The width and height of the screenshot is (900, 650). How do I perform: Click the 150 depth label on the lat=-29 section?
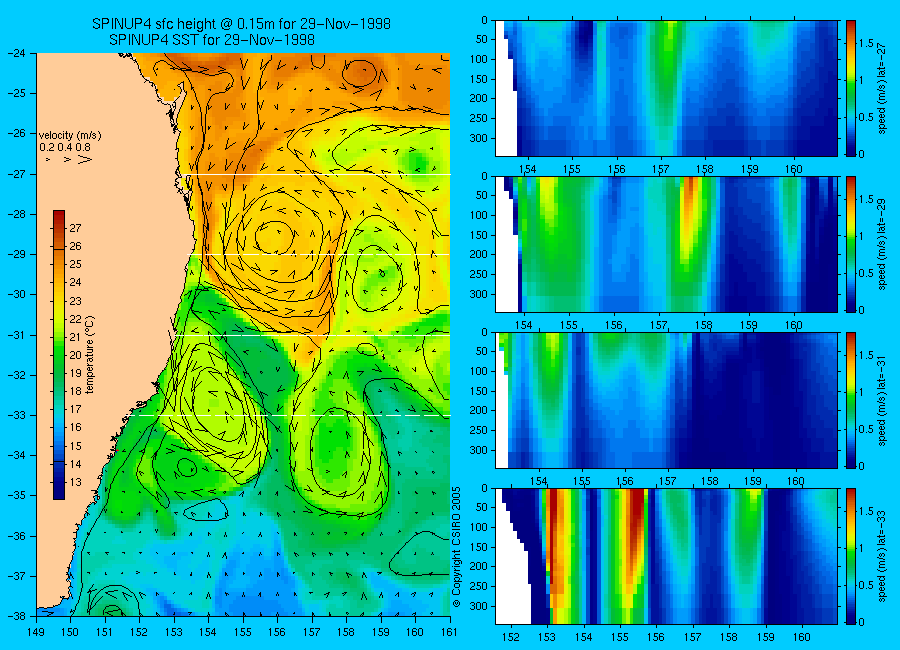click(478, 235)
